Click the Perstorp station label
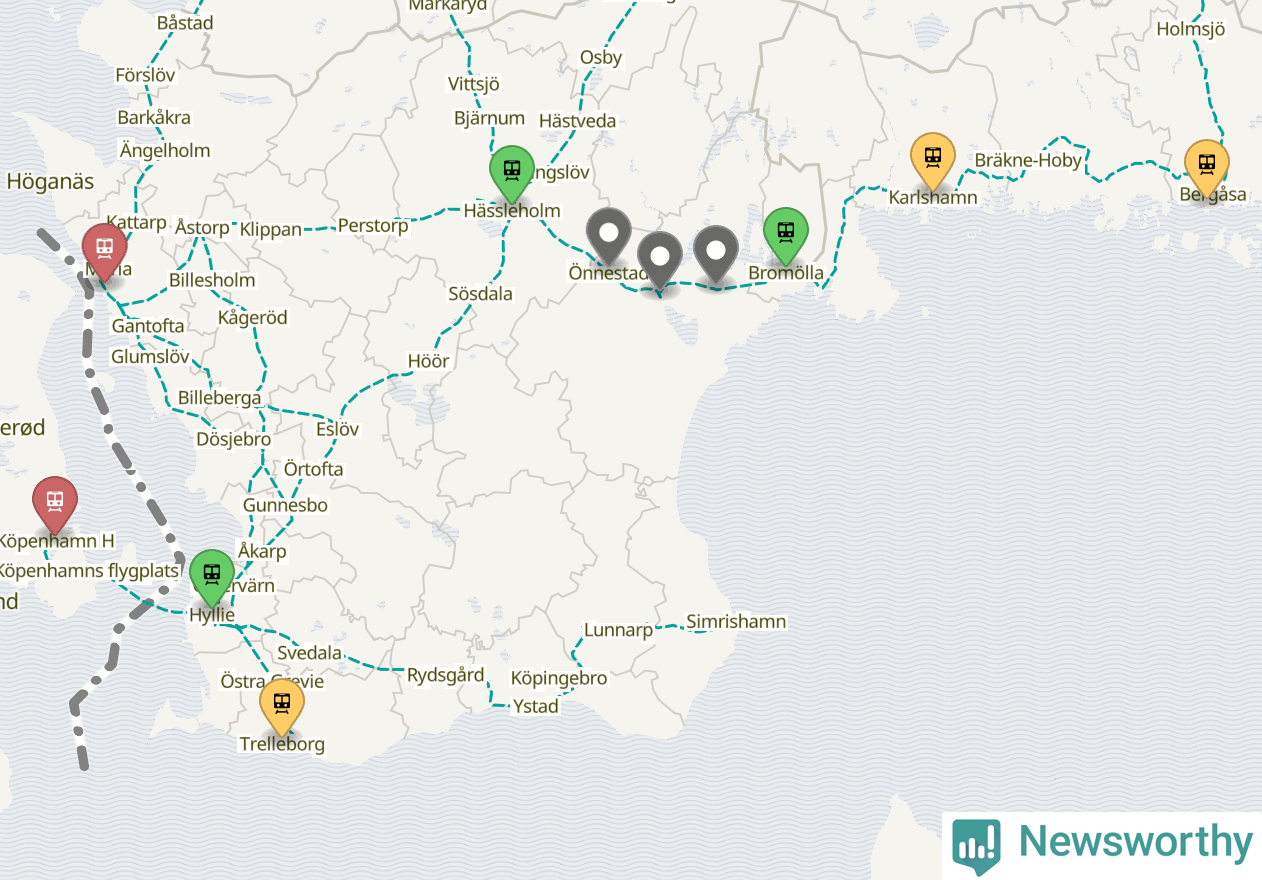This screenshot has height=880, width=1262. (373, 226)
